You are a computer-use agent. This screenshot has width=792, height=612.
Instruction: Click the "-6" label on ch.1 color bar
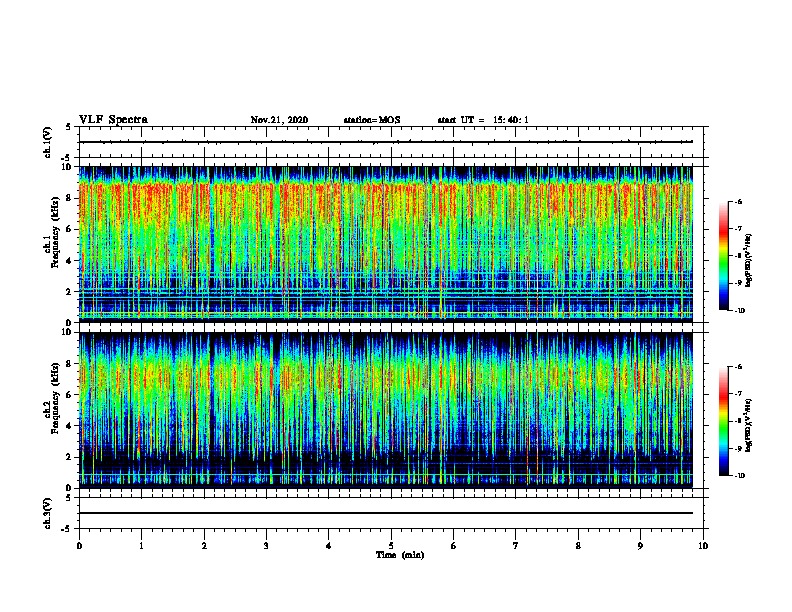pos(738,201)
